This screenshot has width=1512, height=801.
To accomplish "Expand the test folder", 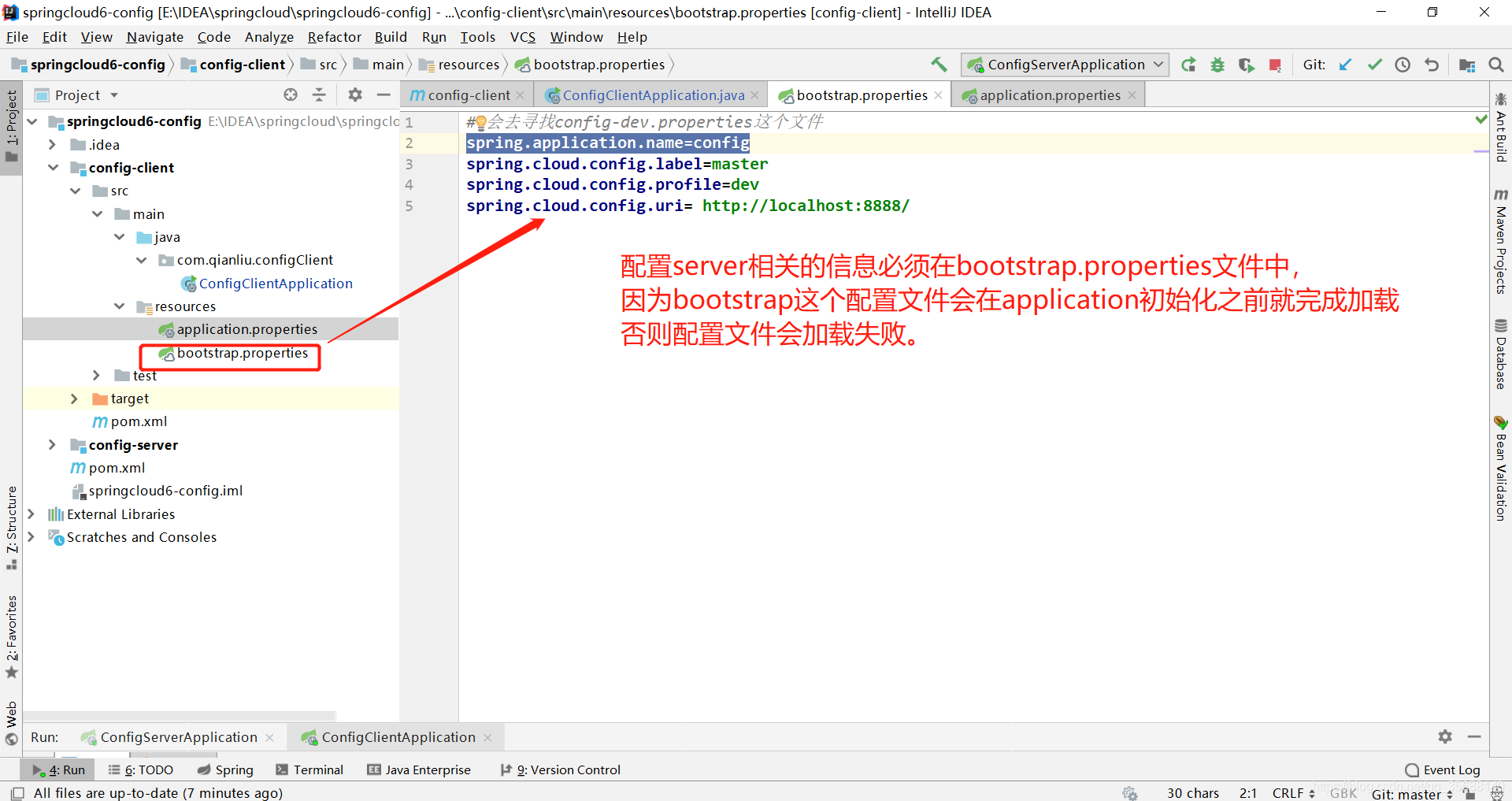I will click(x=96, y=376).
